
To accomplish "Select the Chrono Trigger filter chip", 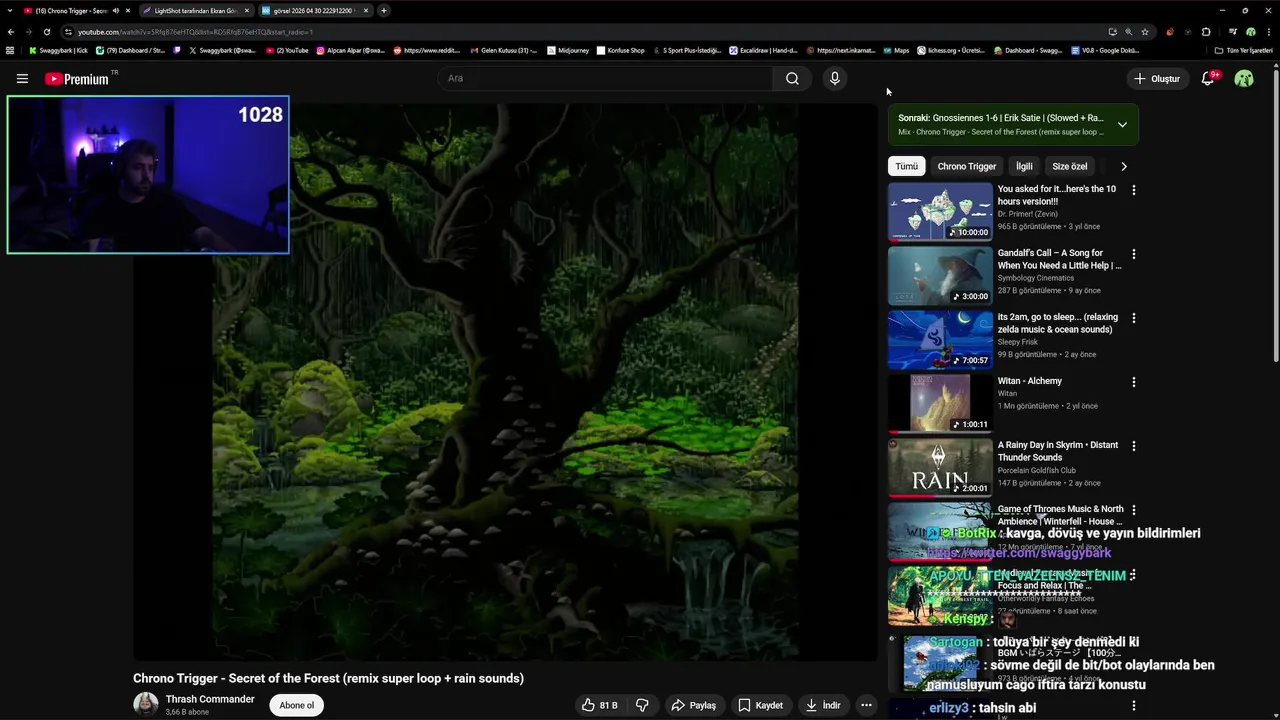I will 967,166.
